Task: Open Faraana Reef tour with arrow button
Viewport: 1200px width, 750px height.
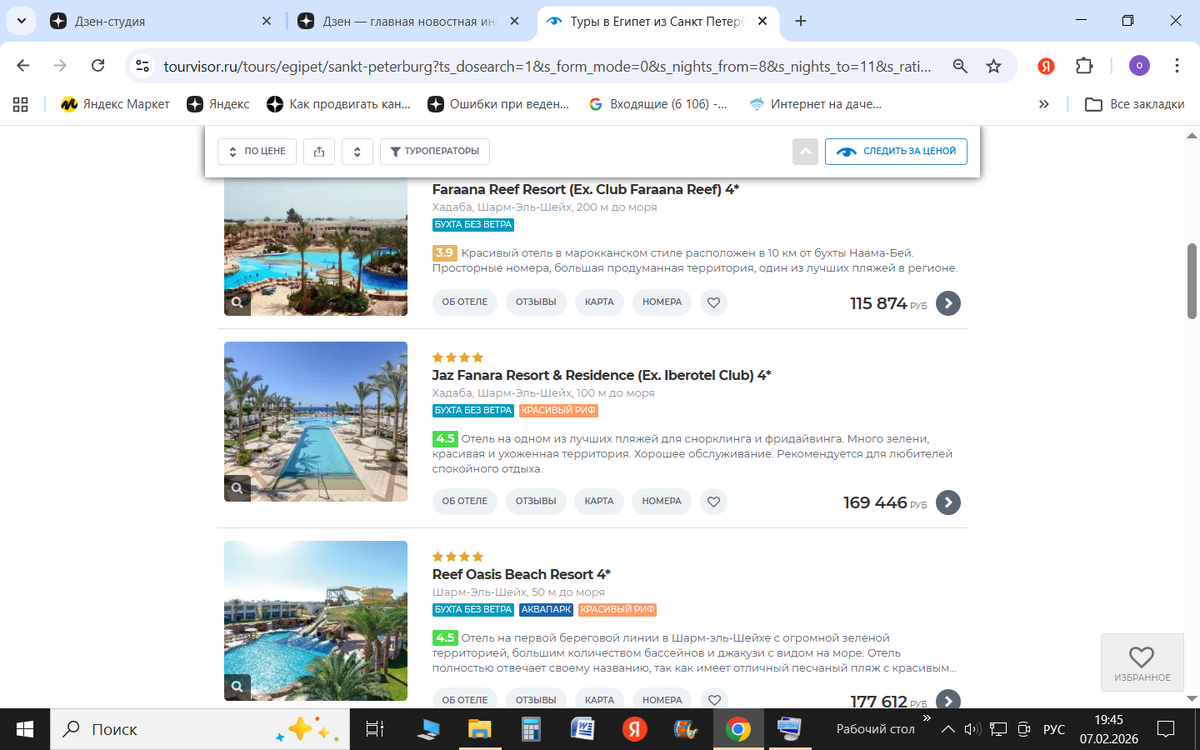Action: tap(948, 303)
